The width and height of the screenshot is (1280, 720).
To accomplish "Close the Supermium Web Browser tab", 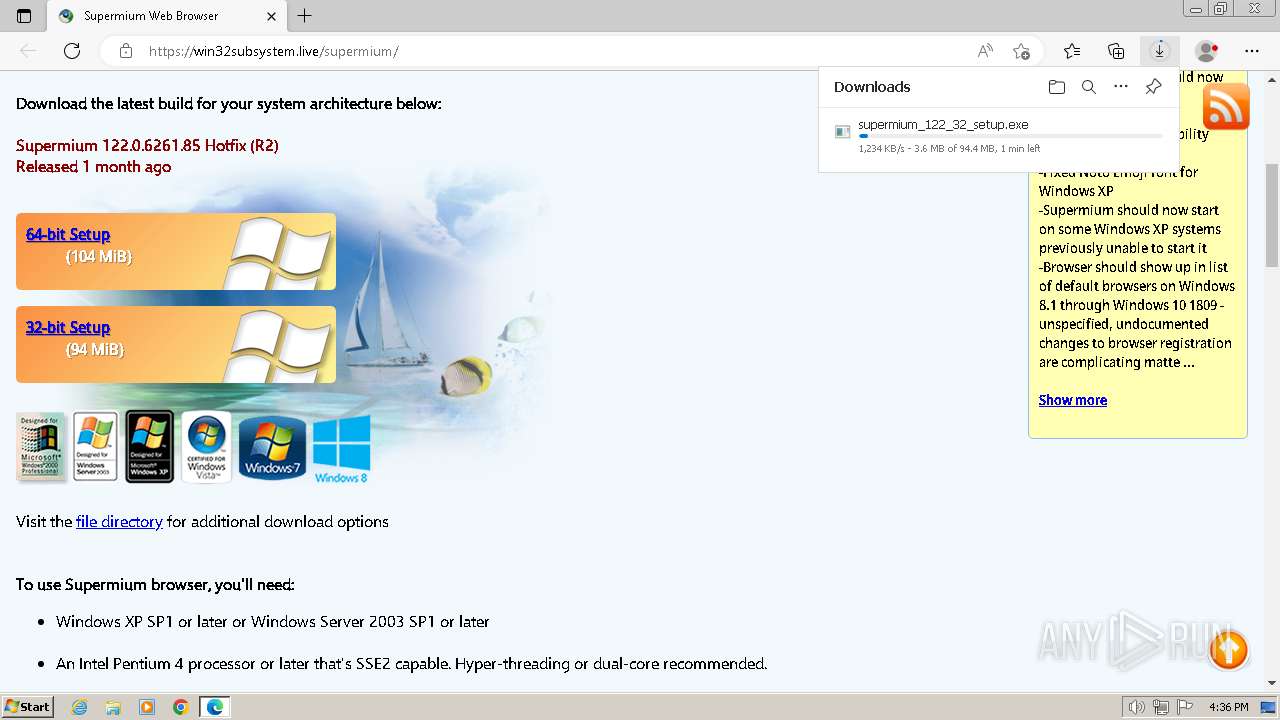I will coord(272,16).
